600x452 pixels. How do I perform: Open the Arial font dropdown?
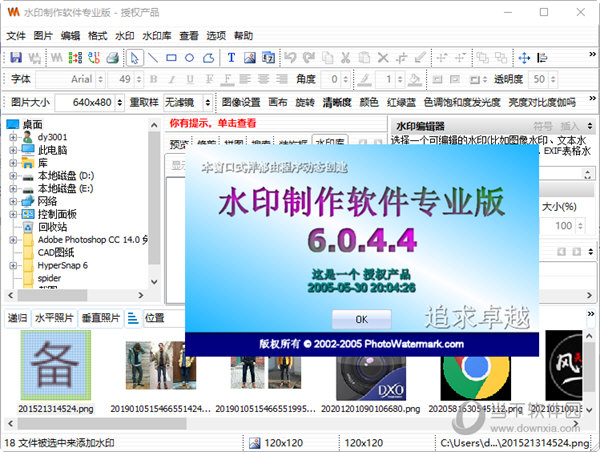click(x=101, y=79)
